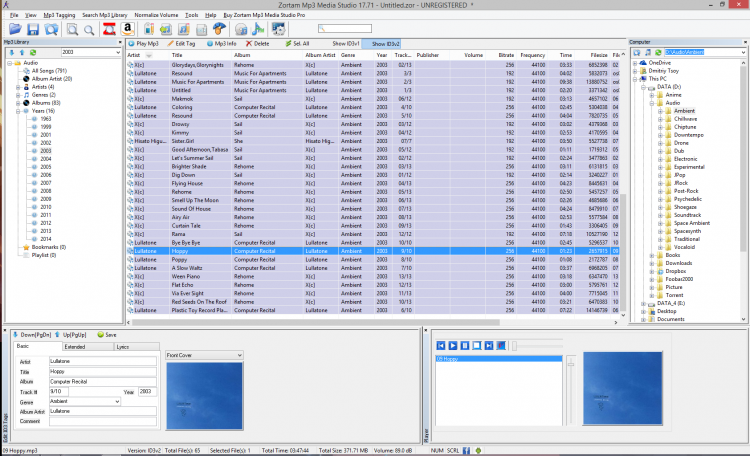Open the File menu
This screenshot has width=750, height=456.
coord(14,15)
